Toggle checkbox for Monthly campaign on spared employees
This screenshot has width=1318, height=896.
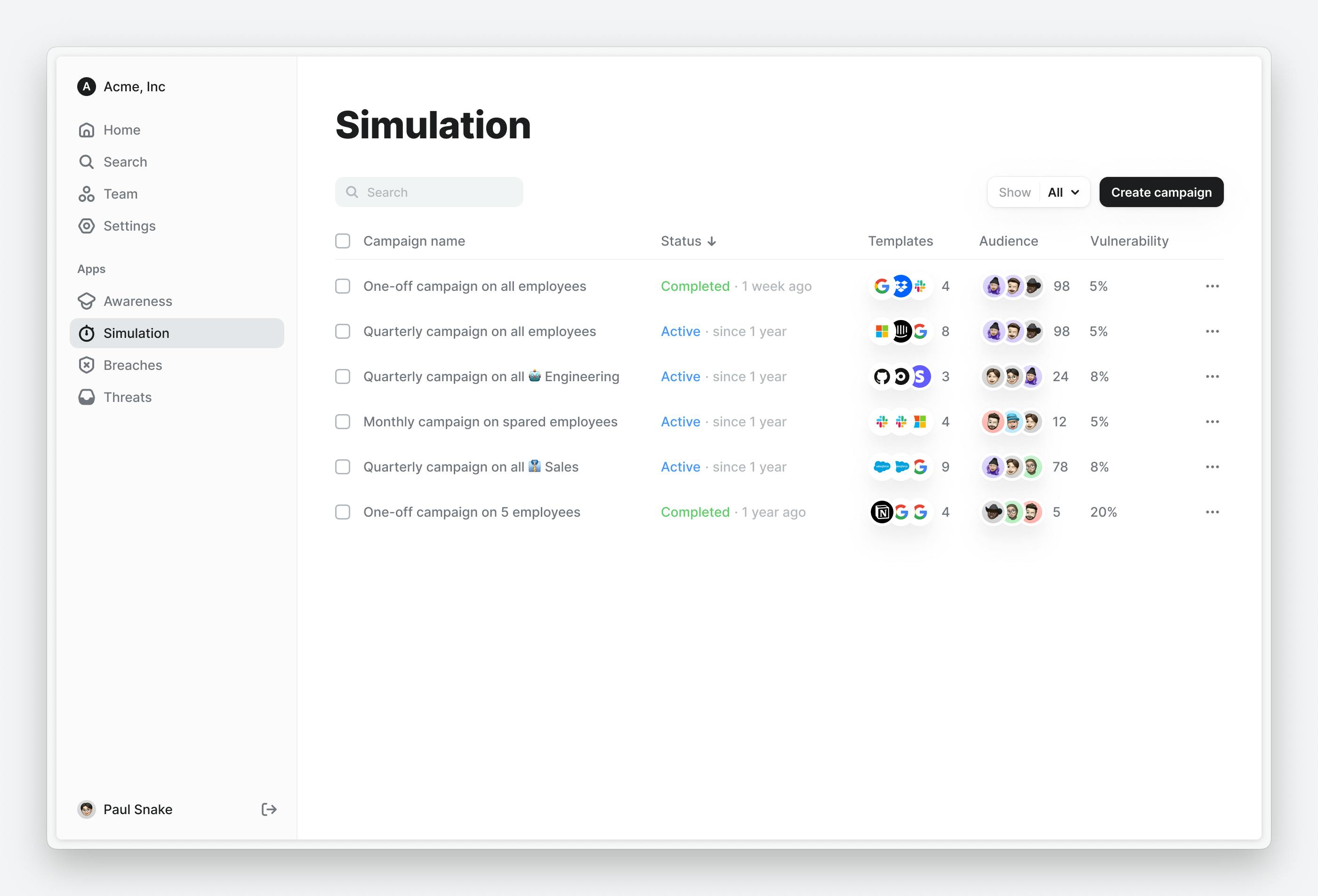(342, 421)
